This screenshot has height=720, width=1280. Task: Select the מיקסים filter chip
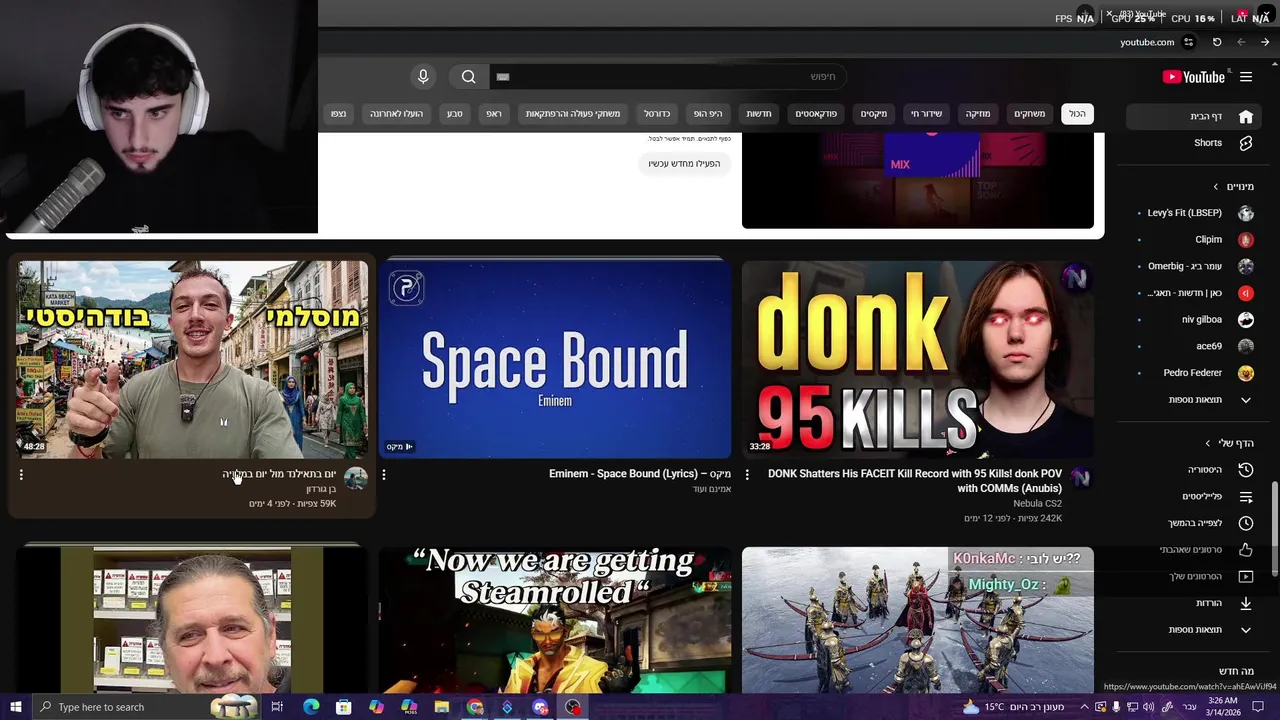pyautogui.click(x=874, y=114)
